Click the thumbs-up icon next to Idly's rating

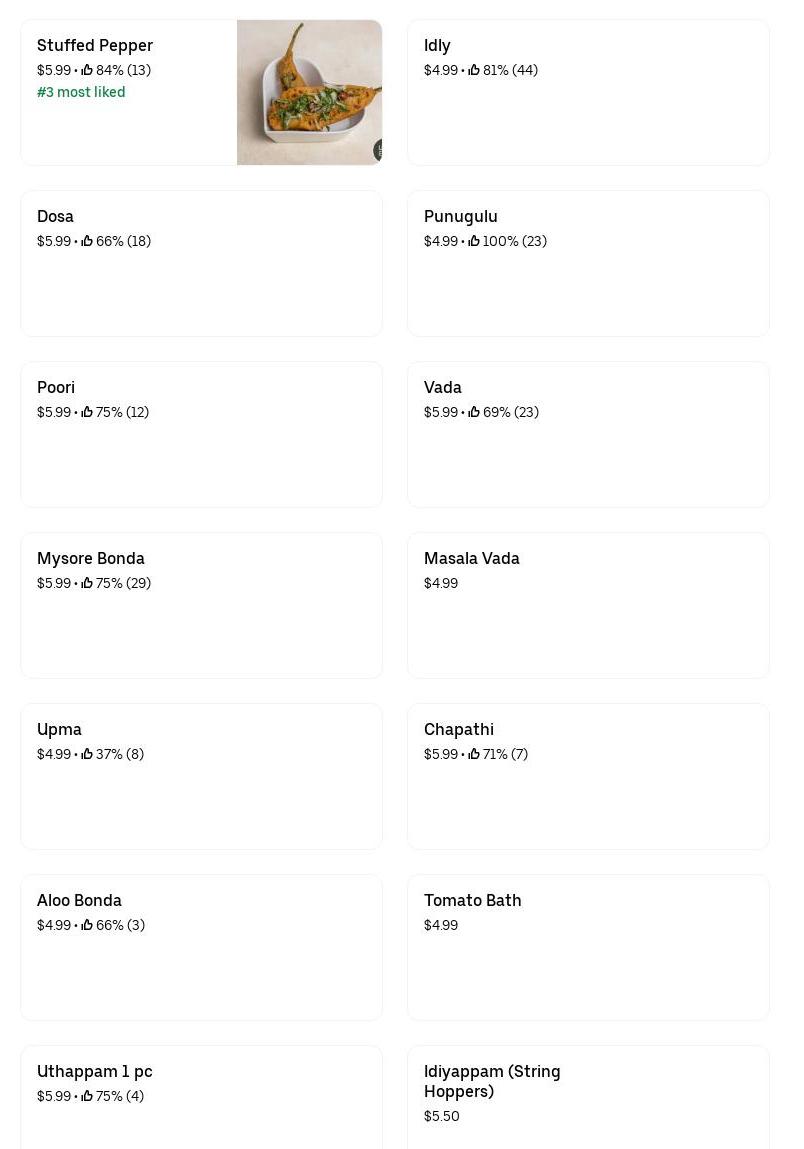coord(474,70)
